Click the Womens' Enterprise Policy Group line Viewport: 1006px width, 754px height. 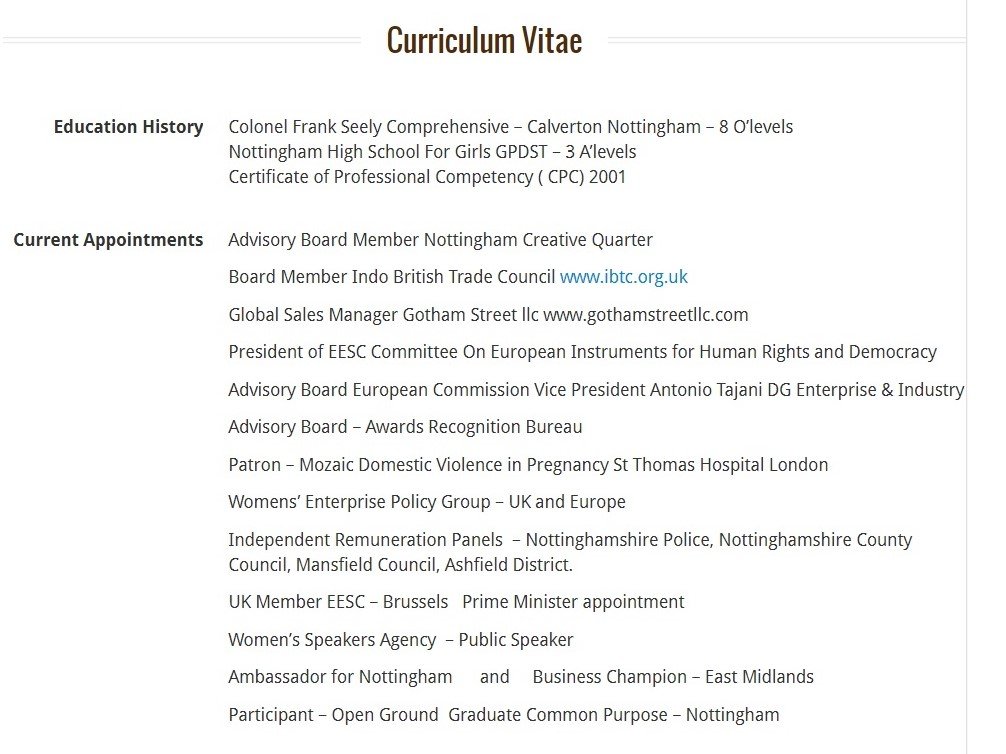pyautogui.click(x=427, y=502)
